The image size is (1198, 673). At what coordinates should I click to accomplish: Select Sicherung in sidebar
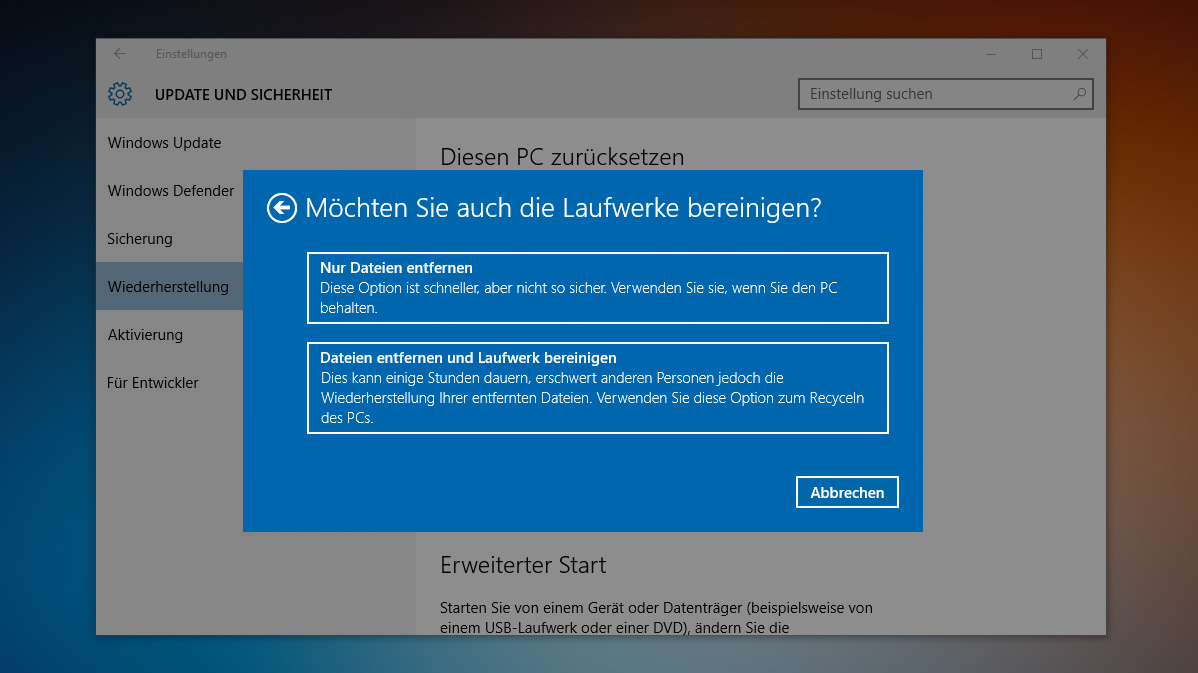pyautogui.click(x=140, y=239)
